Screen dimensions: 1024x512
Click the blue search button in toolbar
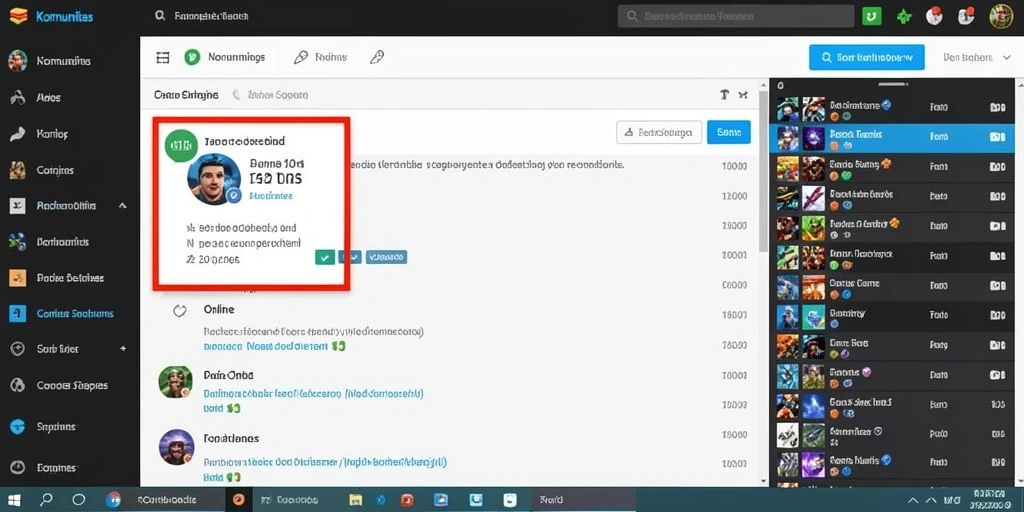[x=867, y=57]
